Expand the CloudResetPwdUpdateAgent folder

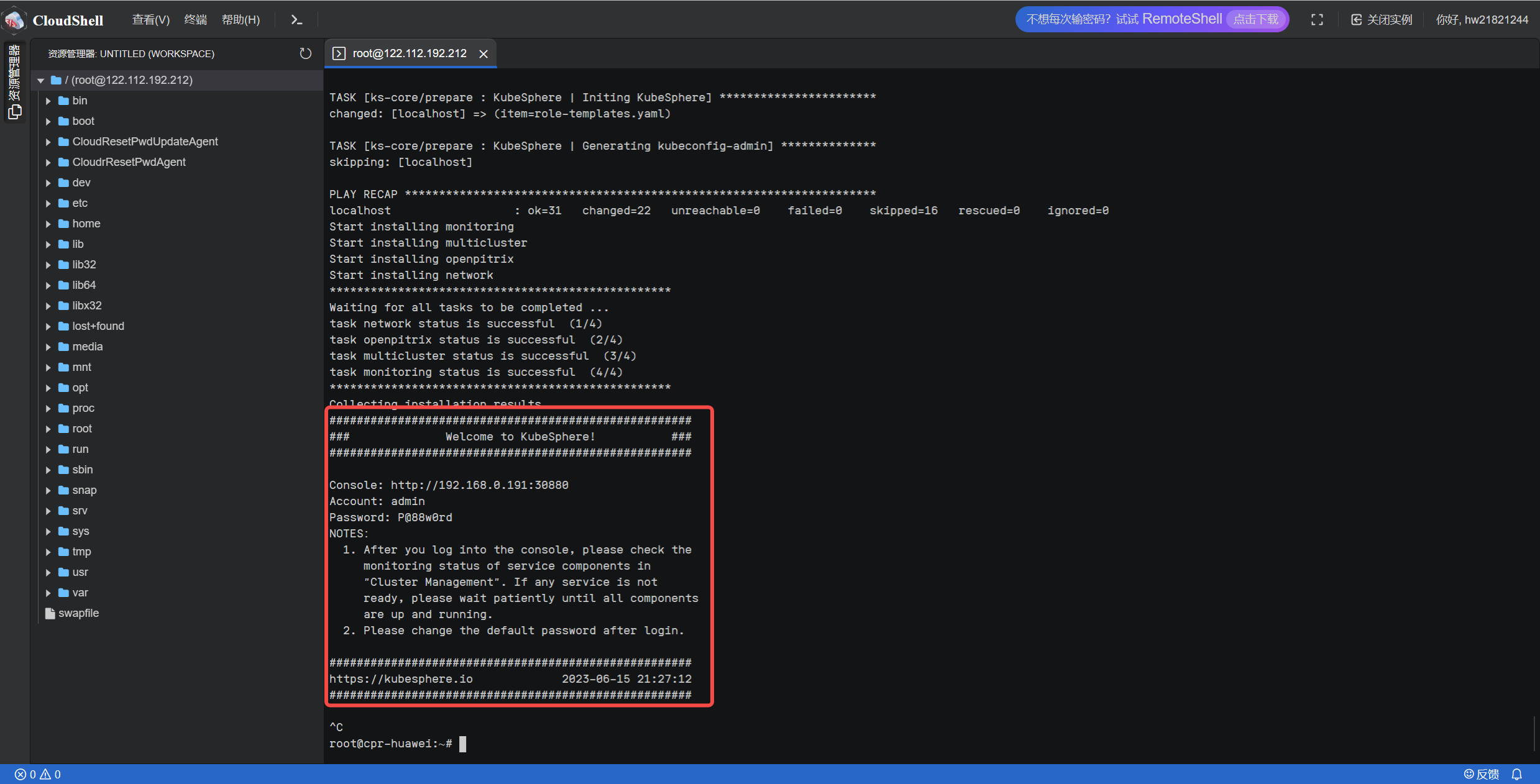point(48,142)
